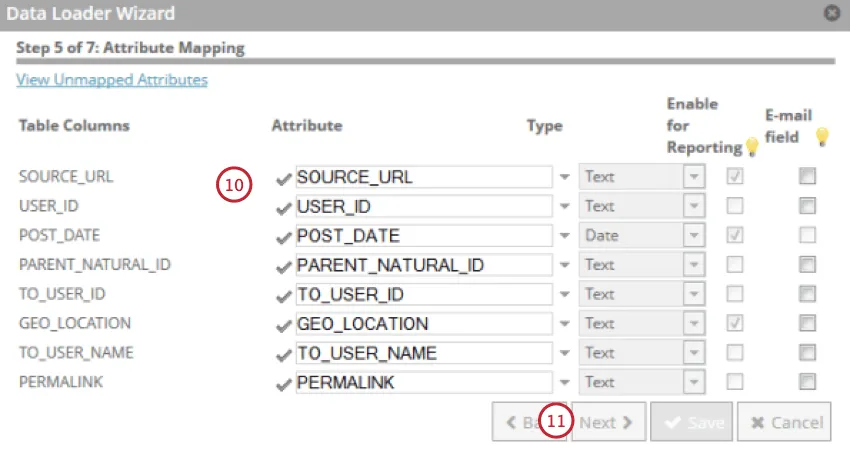The height and width of the screenshot is (450, 850).
Task: Click the checkmark icon next to USER_ID attribute
Action: 284,207
